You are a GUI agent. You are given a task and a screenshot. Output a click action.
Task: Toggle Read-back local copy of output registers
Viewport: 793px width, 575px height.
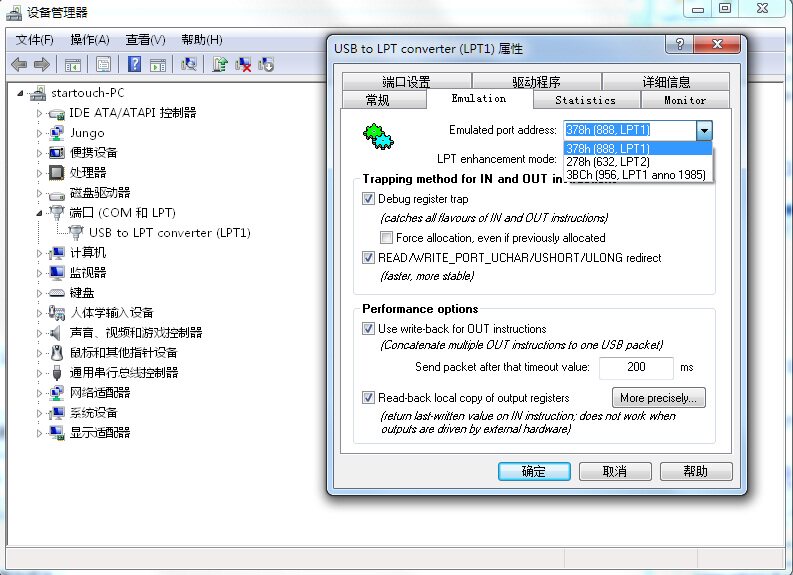pyautogui.click(x=368, y=397)
